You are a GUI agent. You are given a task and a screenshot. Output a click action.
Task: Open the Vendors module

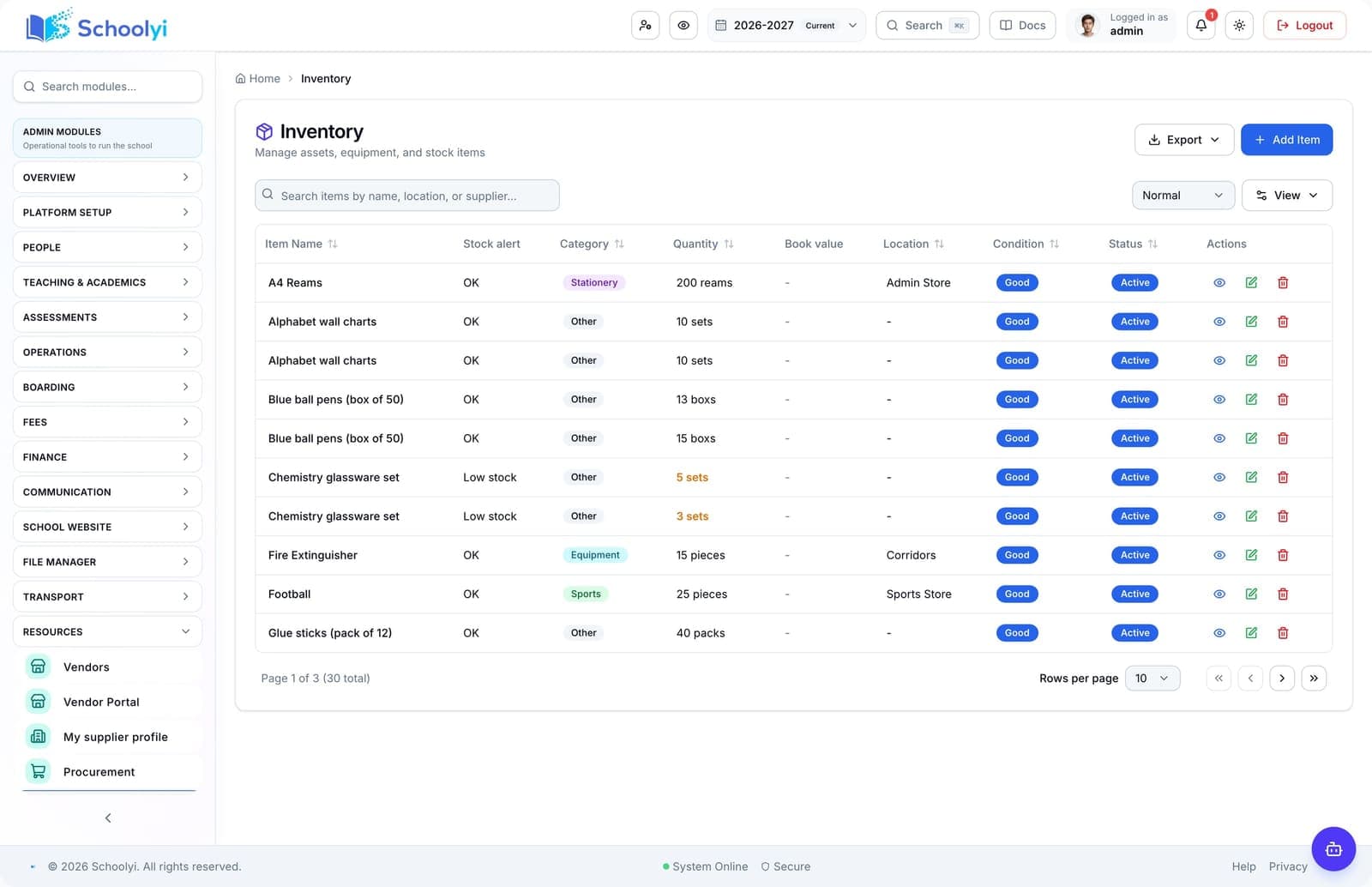(x=108, y=667)
